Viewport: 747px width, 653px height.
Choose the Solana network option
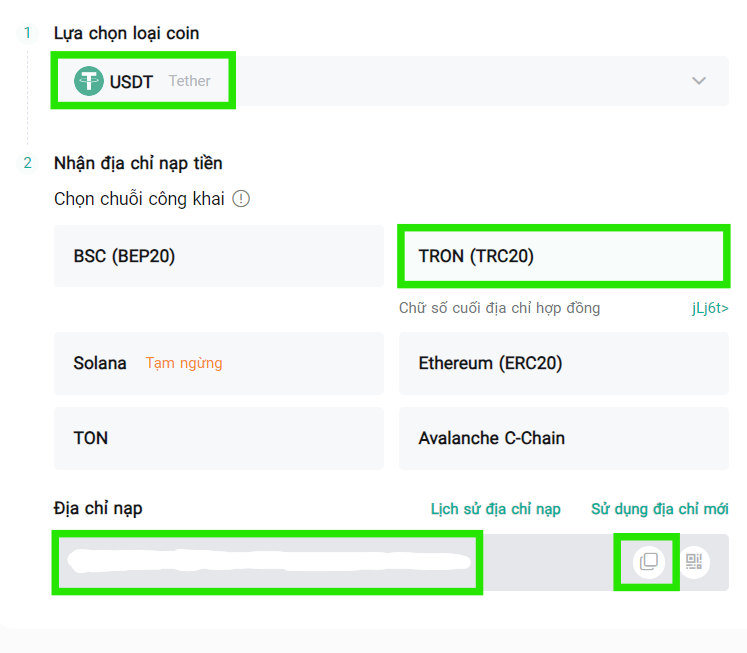click(219, 363)
